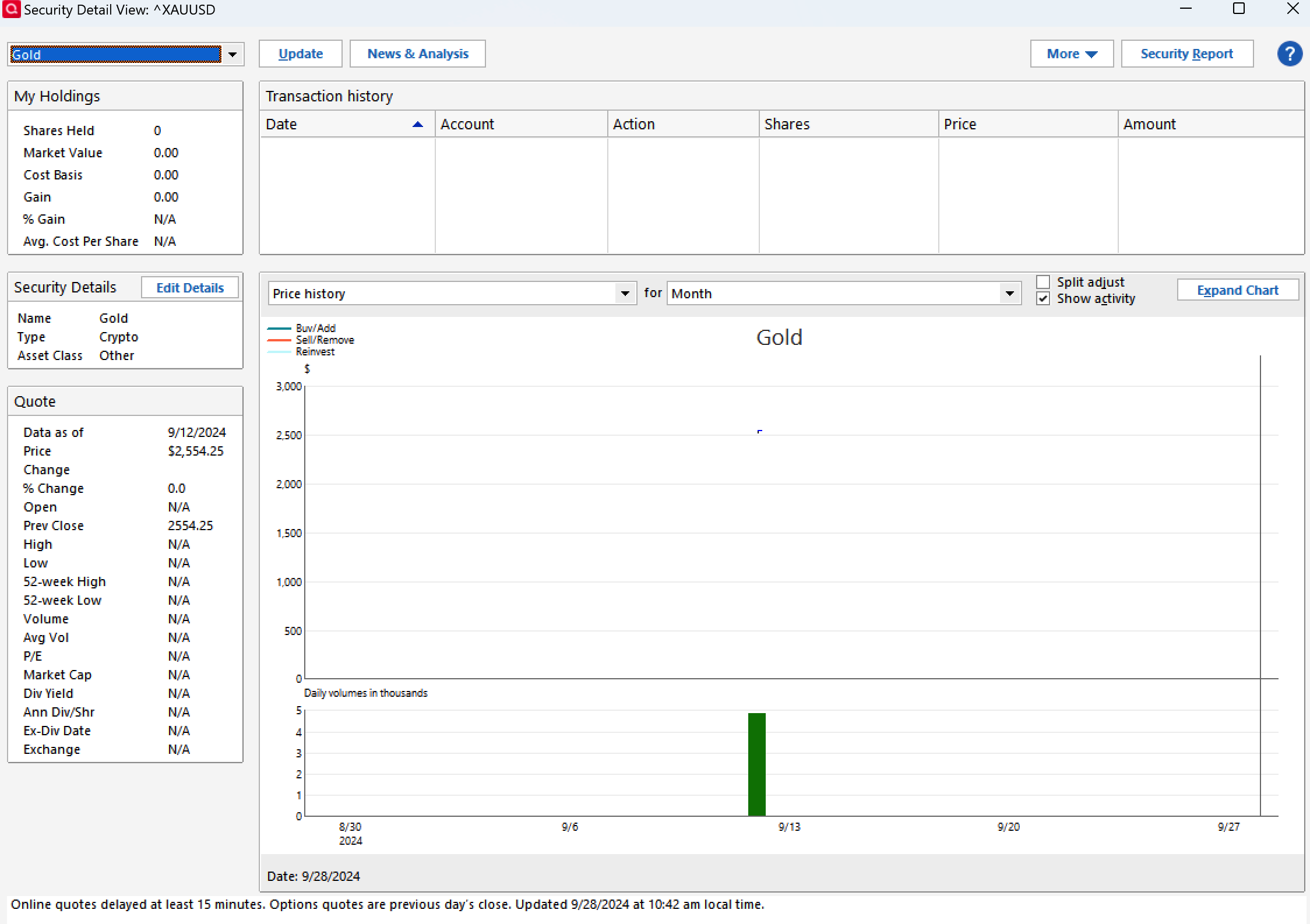This screenshot has width=1310, height=924.
Task: Click the Expand Chart link
Action: [1237, 290]
